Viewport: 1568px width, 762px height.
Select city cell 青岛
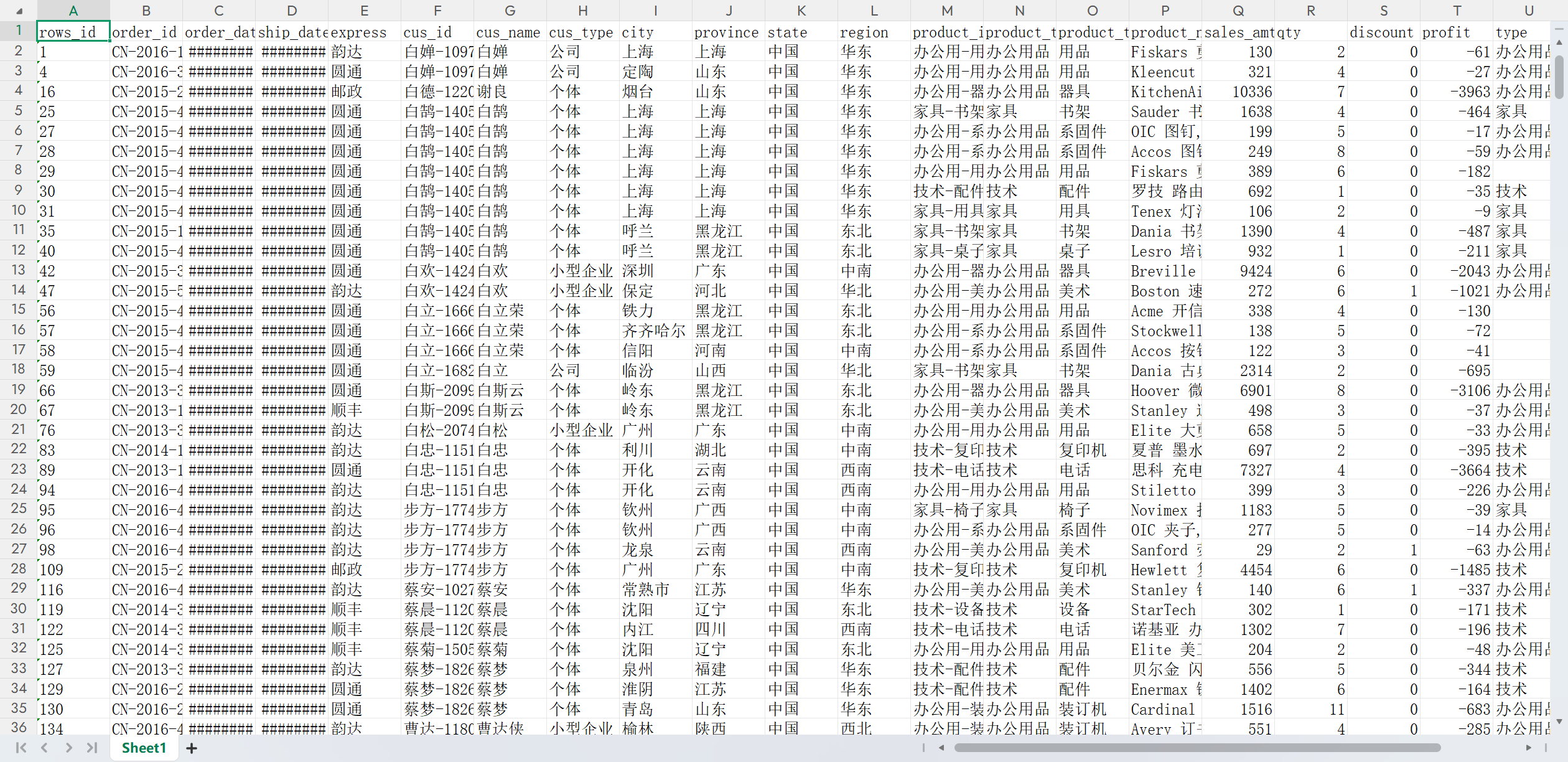coord(656,709)
